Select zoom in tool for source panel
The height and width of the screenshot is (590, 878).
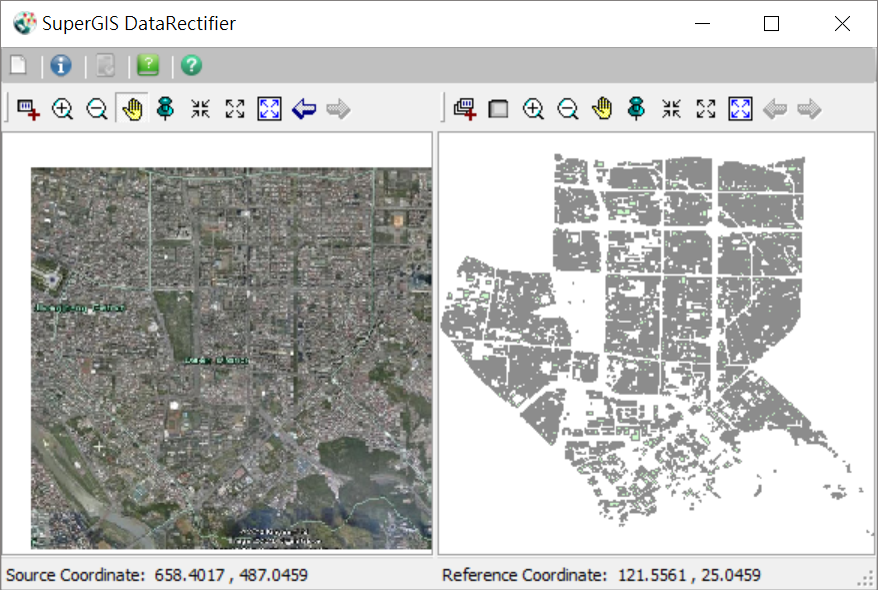[x=62, y=109]
